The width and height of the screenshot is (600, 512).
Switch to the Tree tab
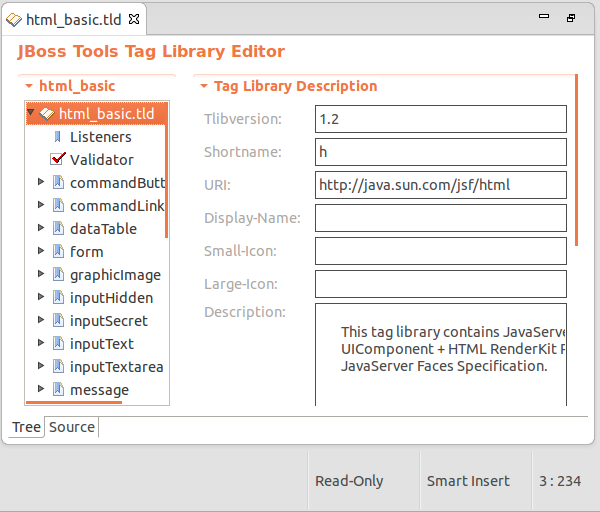[26, 427]
